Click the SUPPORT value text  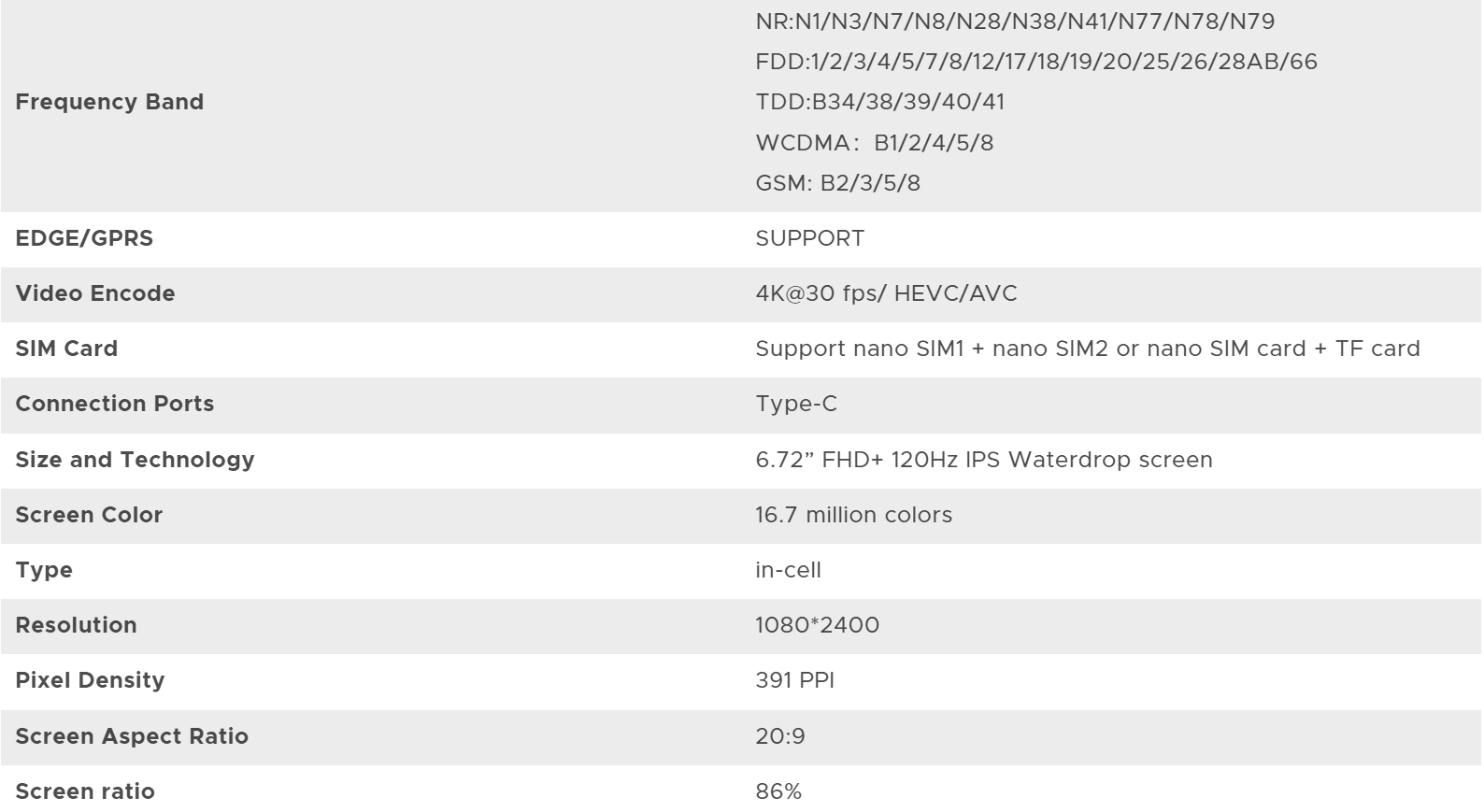tap(809, 238)
